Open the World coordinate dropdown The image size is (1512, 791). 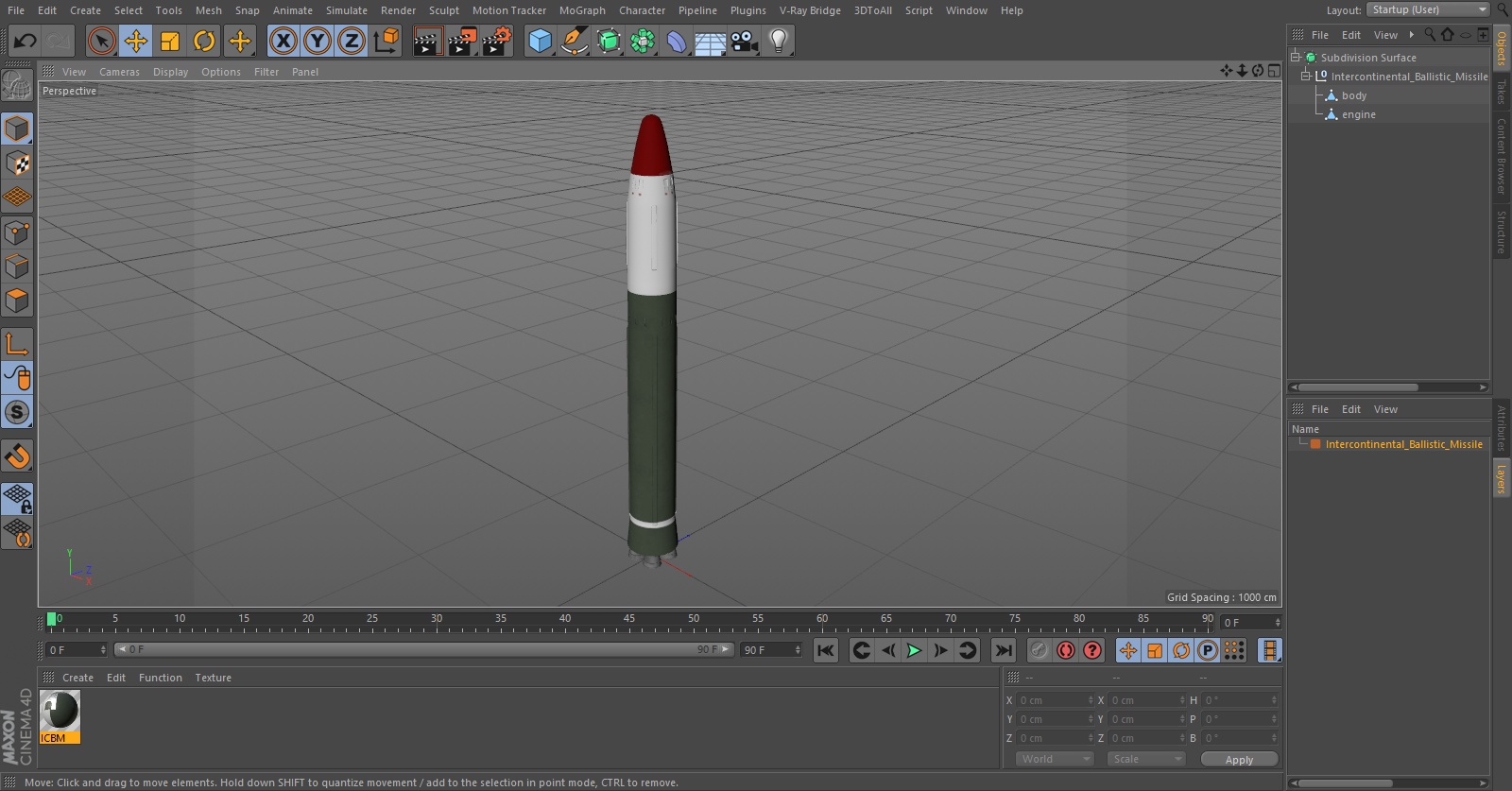coord(1055,759)
